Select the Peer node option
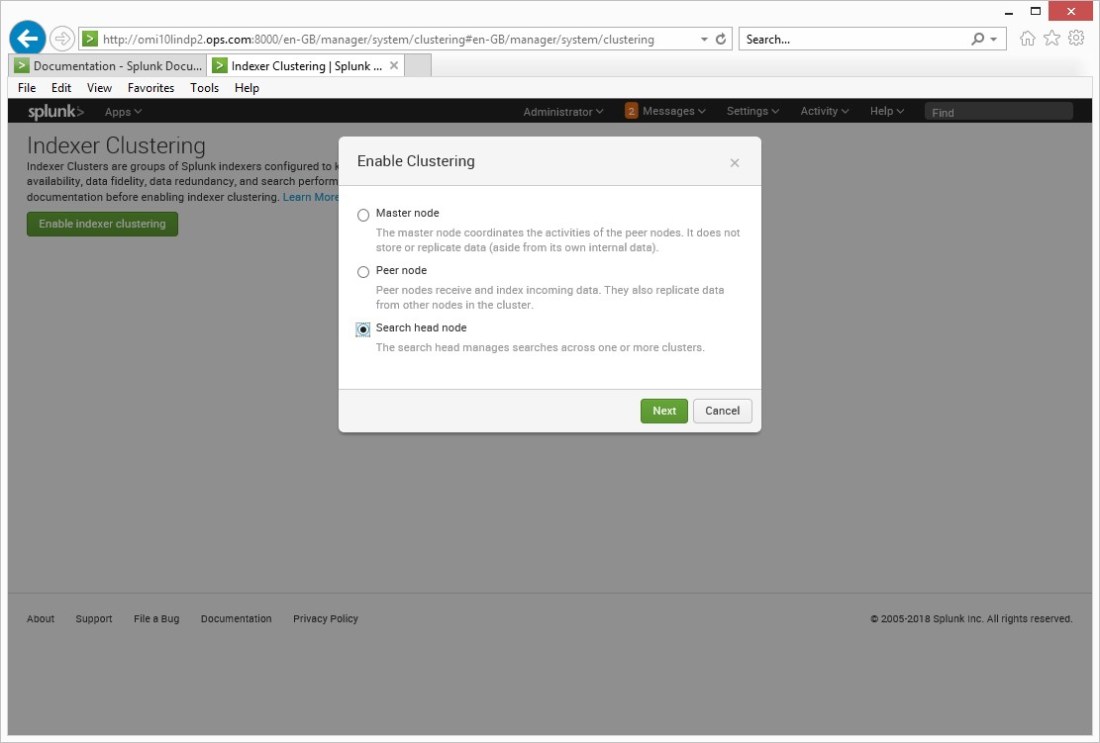The height and width of the screenshot is (743, 1100). (x=362, y=271)
